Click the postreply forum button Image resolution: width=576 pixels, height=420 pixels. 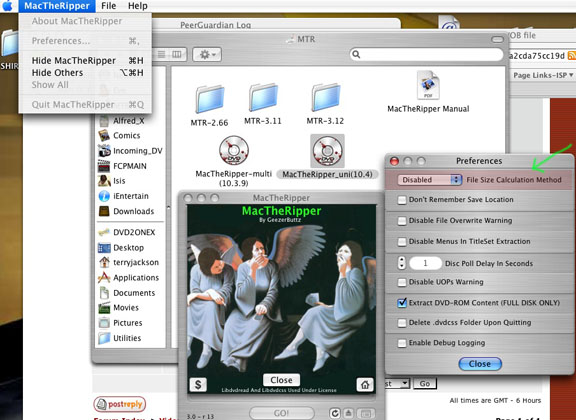click(x=120, y=404)
